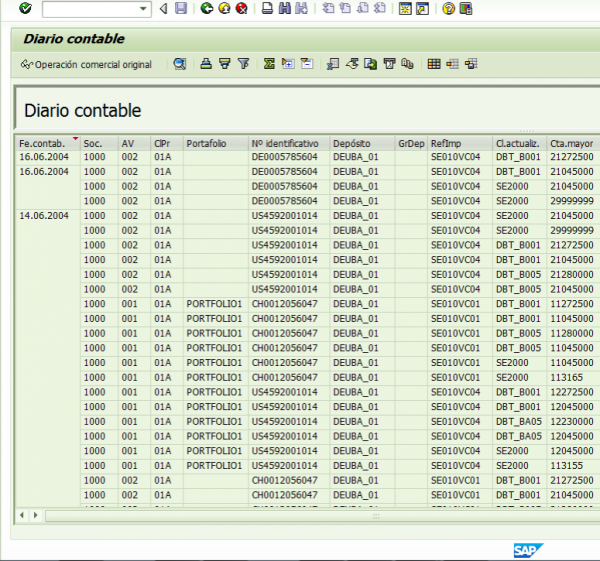600x561 pixels.
Task: Click the local file export icon
Action: (370, 64)
